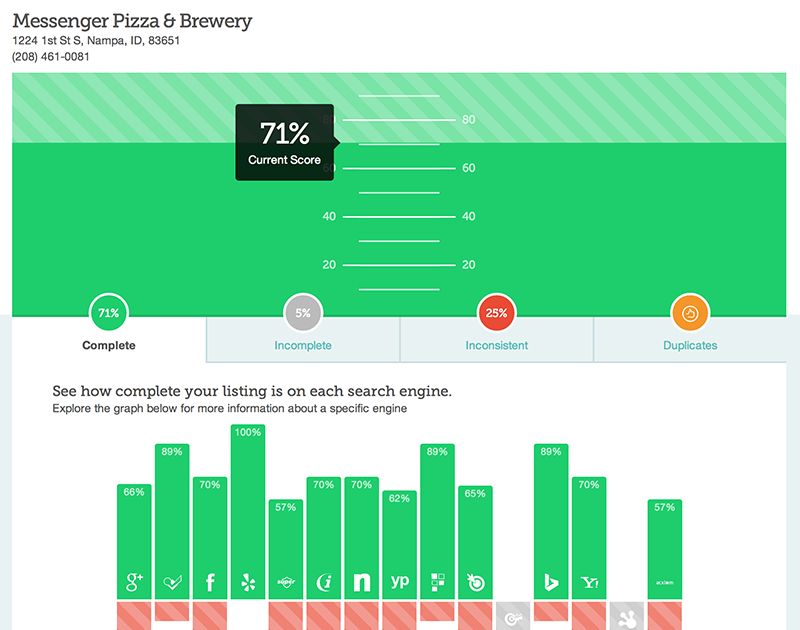Select the YP Yellow Pages icon
800x630 pixels.
(399, 581)
